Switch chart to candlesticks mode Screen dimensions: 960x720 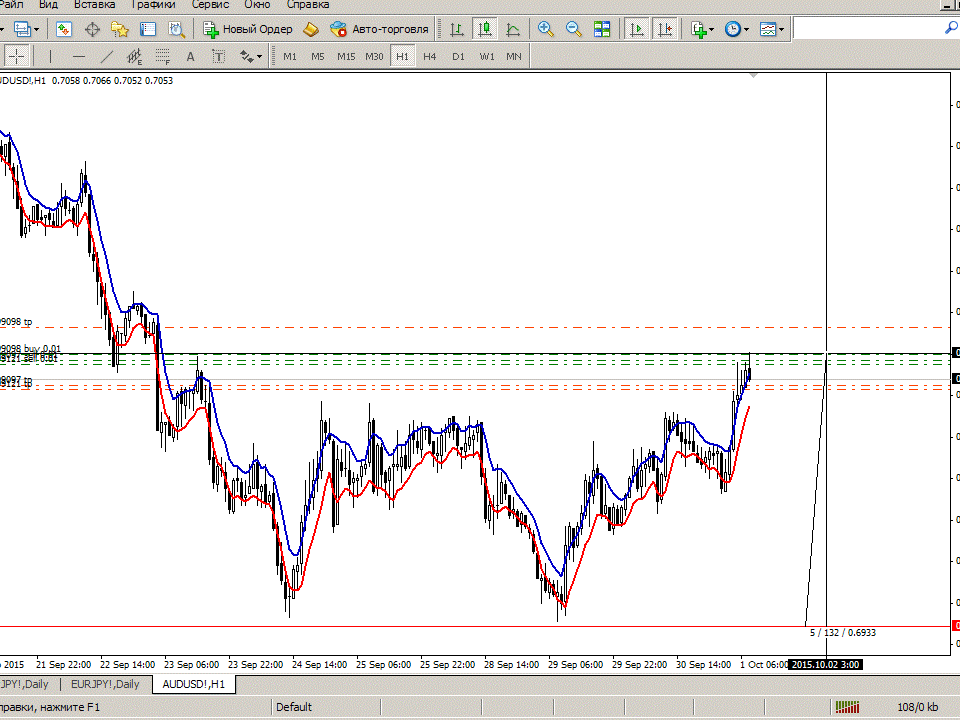485,29
